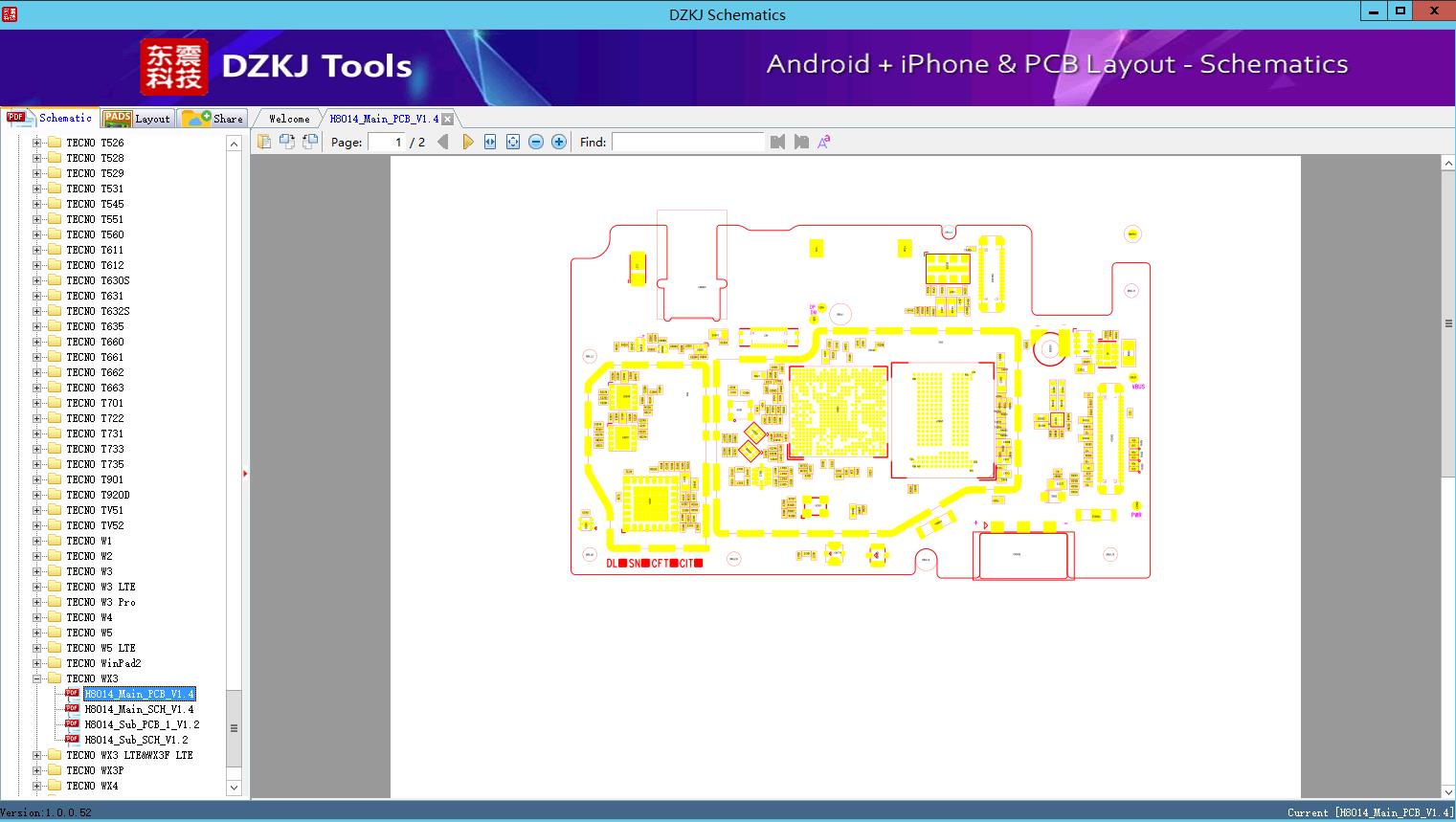Screen dimensions: 1456x822
Task: Click the match case search option icon
Action: click(823, 142)
